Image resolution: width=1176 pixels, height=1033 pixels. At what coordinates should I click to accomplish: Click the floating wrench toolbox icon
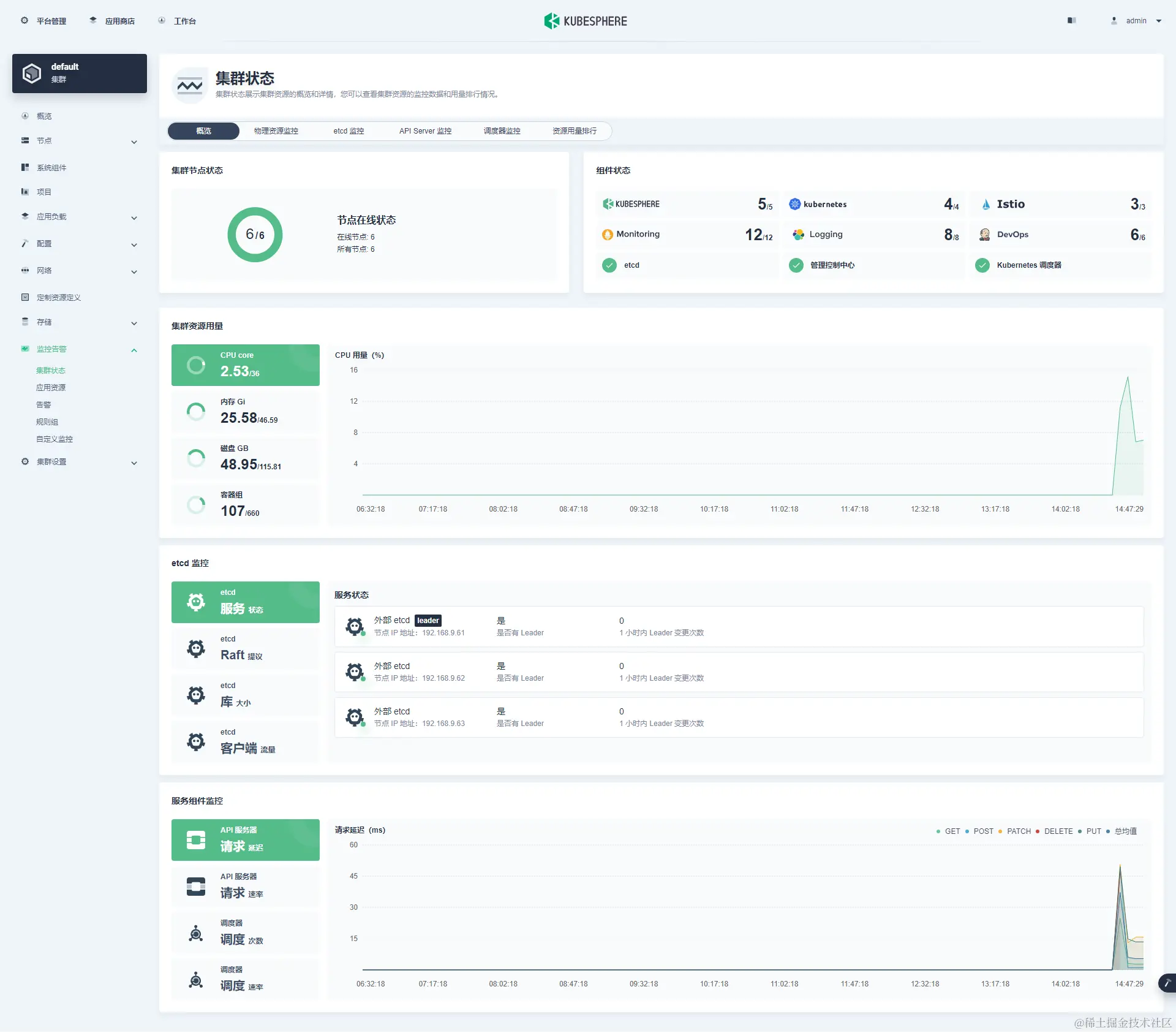pos(1167,983)
